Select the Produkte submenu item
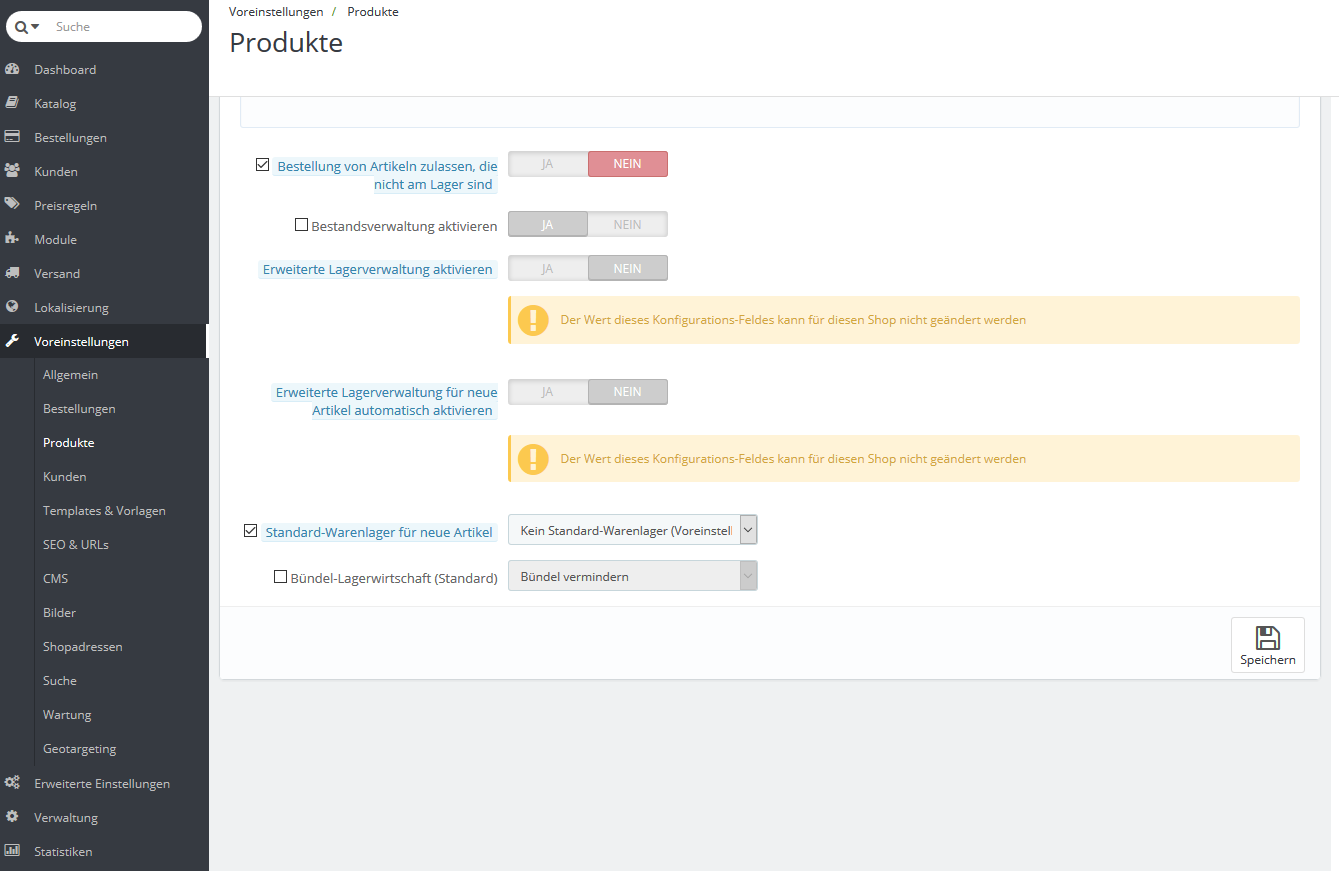This screenshot has height=871, width=1339. click(68, 443)
